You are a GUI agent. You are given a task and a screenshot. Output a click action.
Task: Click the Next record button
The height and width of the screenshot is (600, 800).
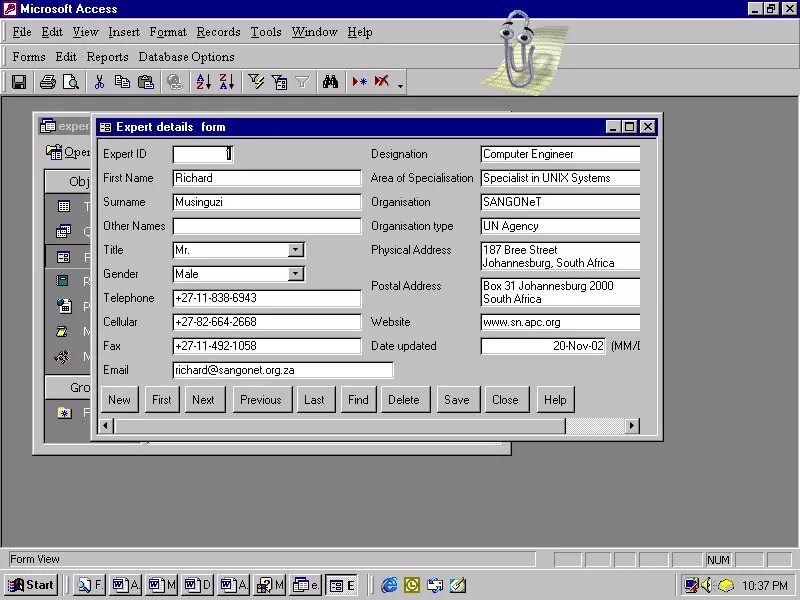[203, 399]
